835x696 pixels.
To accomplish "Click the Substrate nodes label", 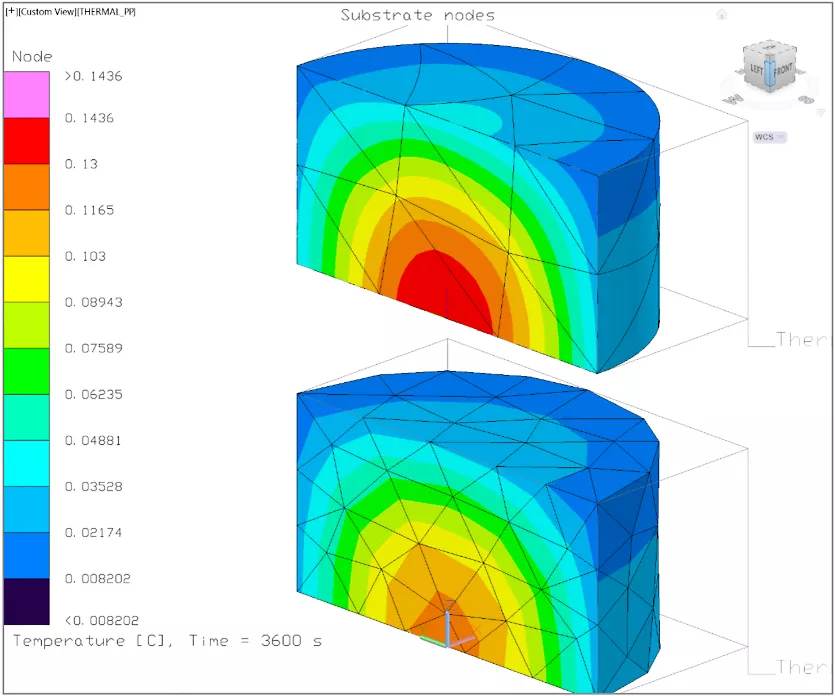I will click(417, 15).
